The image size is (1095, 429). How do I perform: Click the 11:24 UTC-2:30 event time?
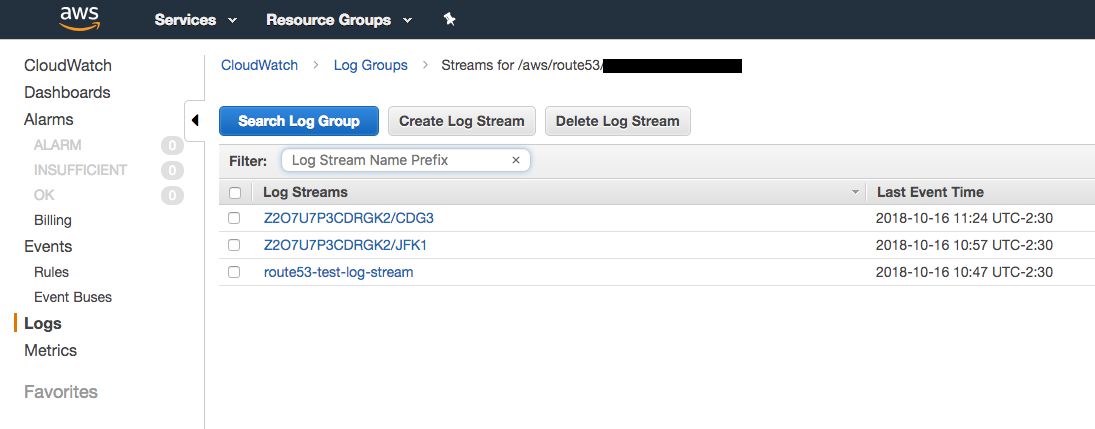pyautogui.click(x=964, y=218)
